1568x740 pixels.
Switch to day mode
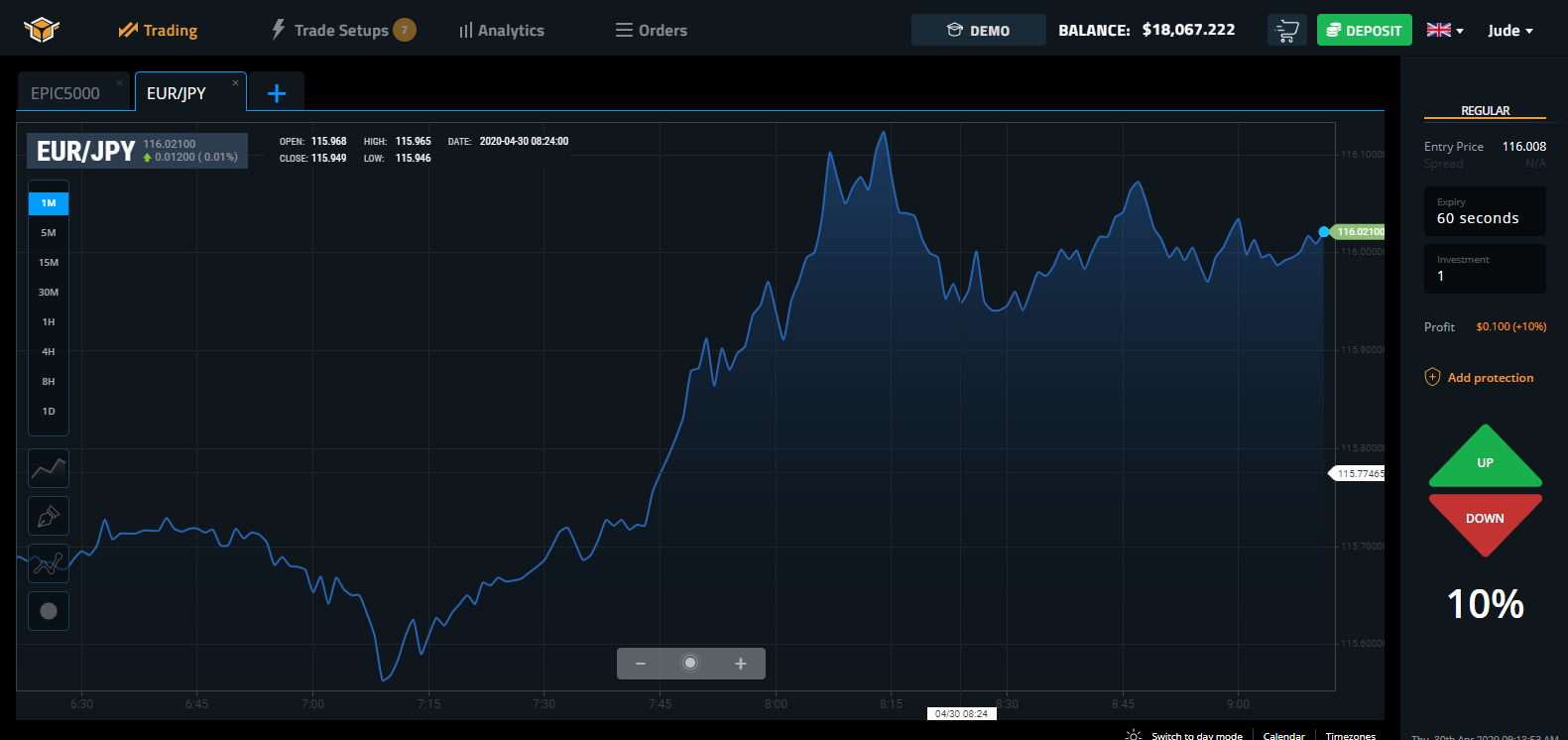(1197, 736)
